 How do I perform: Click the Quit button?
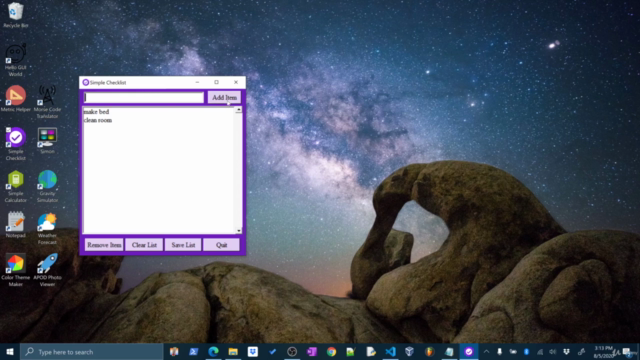[x=221, y=245]
